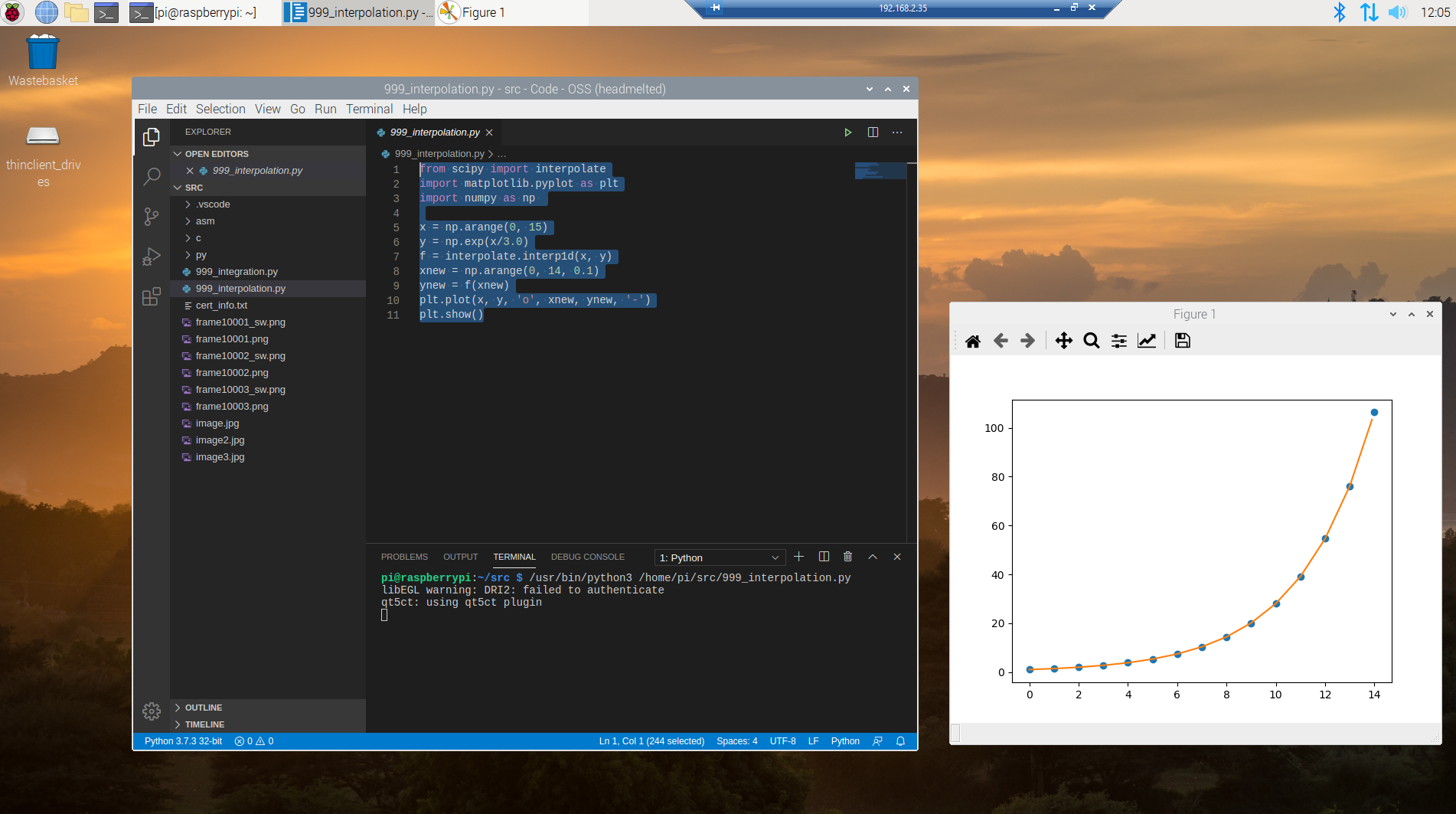Toggle the split editor layout icon

(872, 132)
